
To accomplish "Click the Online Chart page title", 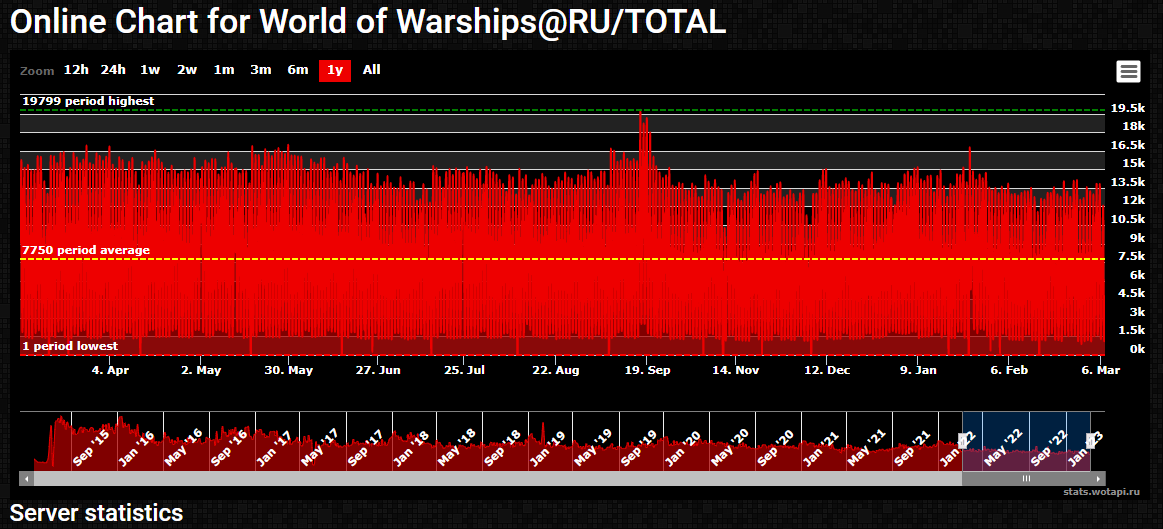I will click(x=368, y=22).
